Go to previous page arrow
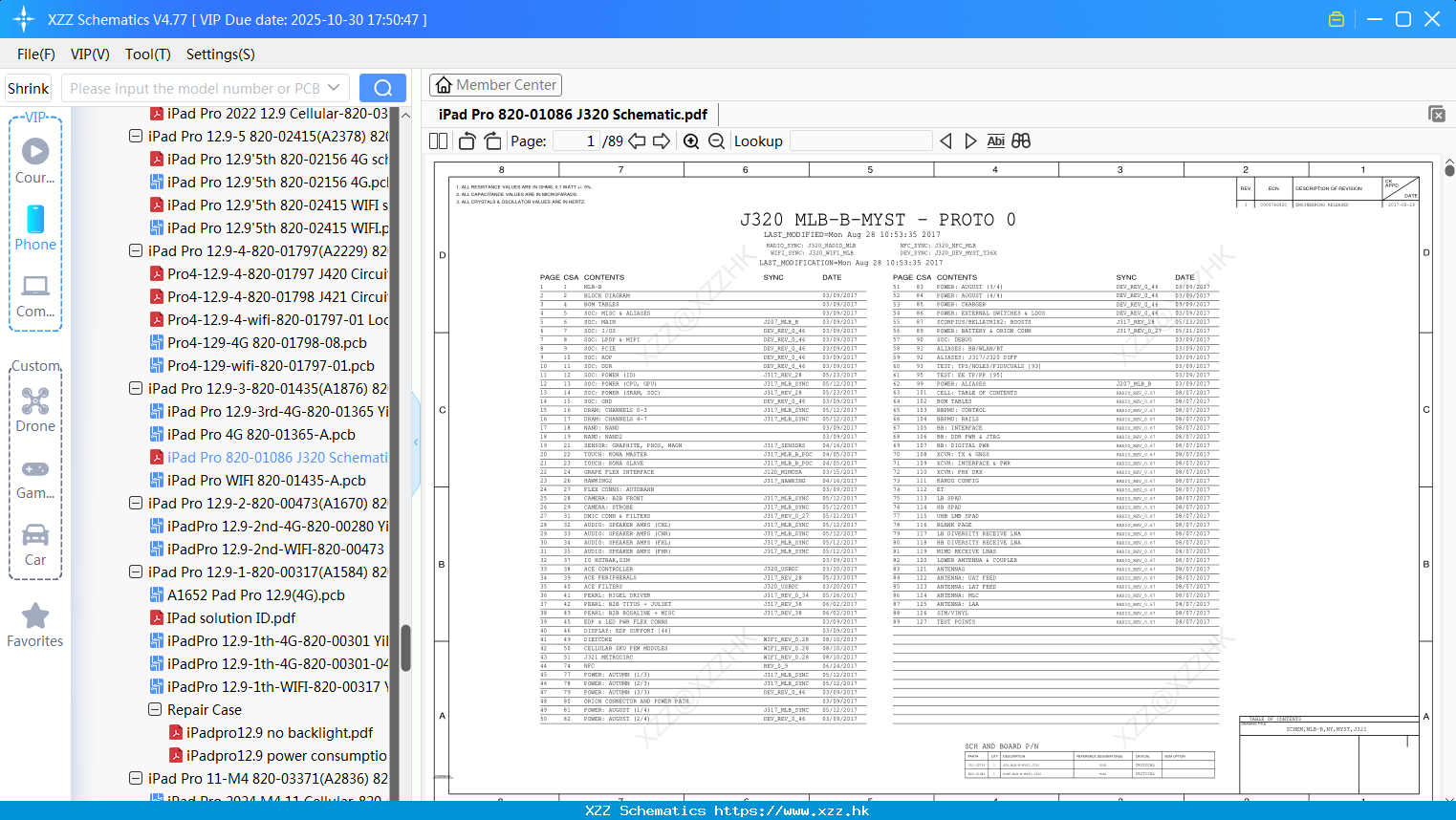The image size is (1456, 820). [637, 141]
